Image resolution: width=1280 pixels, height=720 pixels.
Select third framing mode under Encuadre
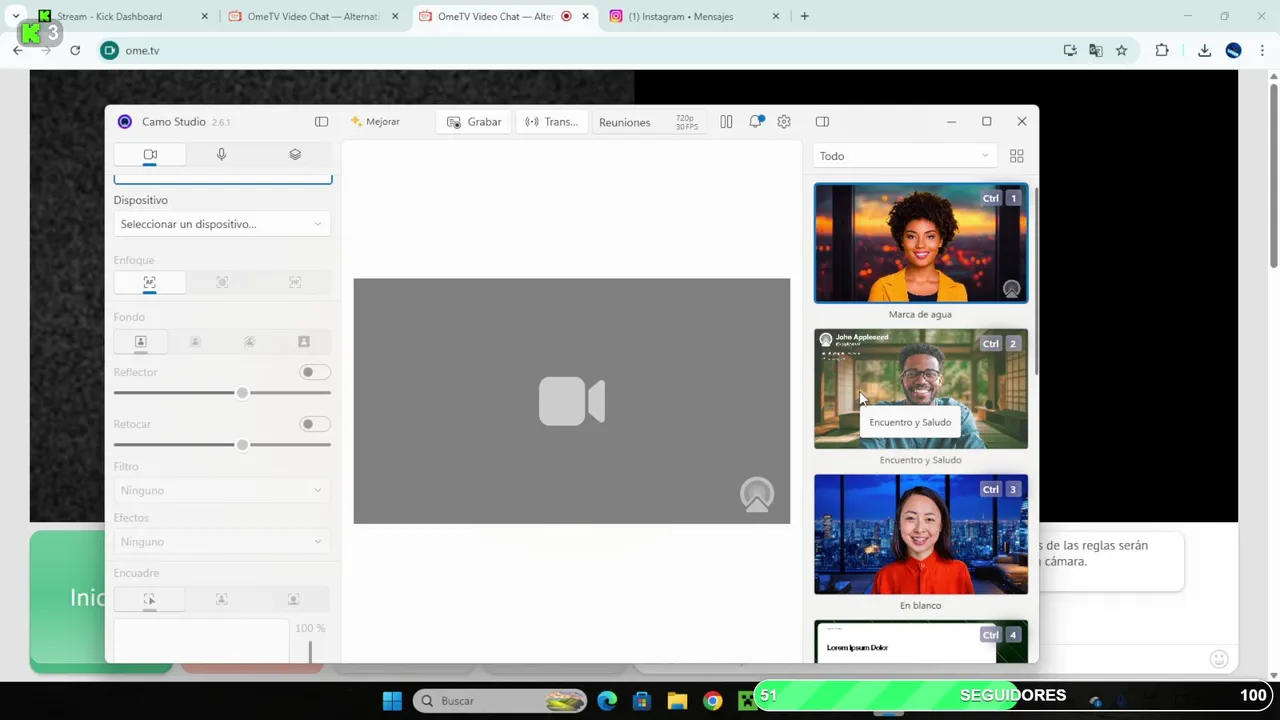pos(294,599)
